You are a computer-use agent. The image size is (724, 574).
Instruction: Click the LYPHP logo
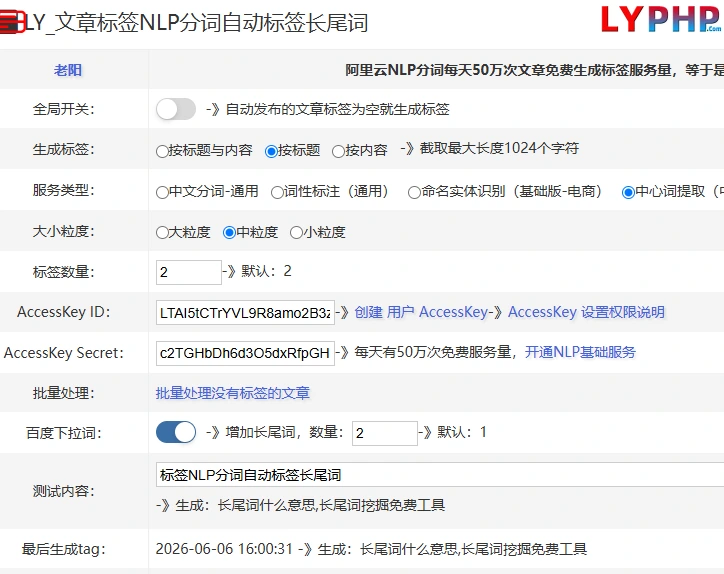pos(661,19)
